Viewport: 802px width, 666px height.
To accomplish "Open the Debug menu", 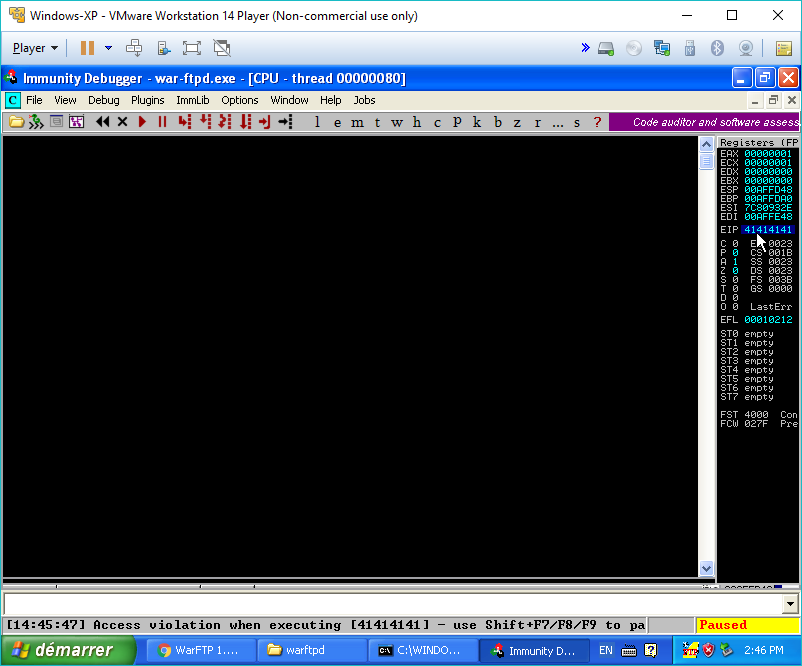I will pos(103,100).
